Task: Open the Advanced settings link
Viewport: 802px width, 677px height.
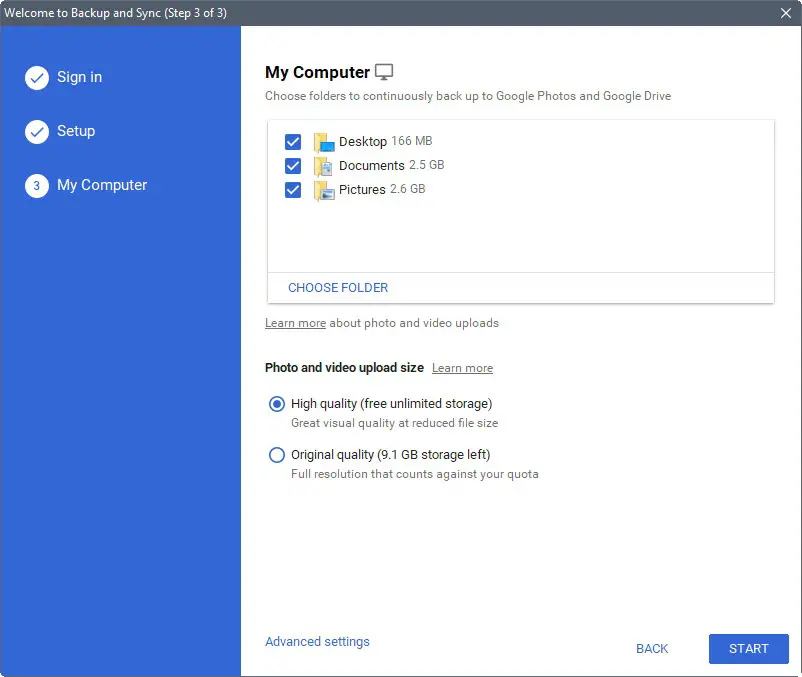Action: click(317, 642)
